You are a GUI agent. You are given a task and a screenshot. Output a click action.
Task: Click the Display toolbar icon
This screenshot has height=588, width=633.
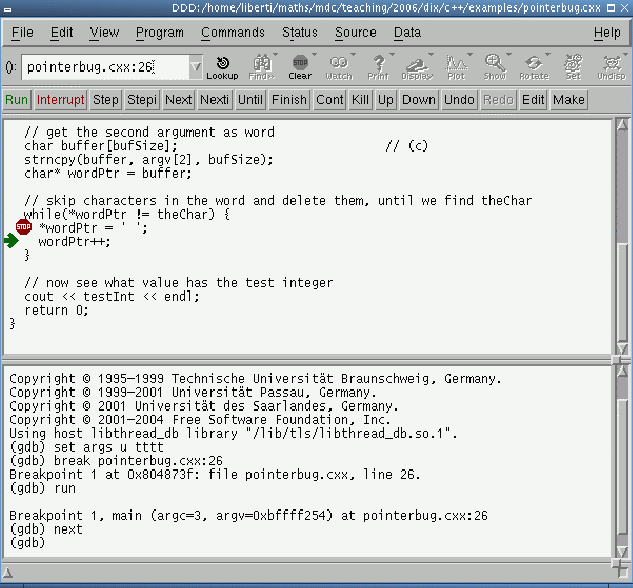417,67
